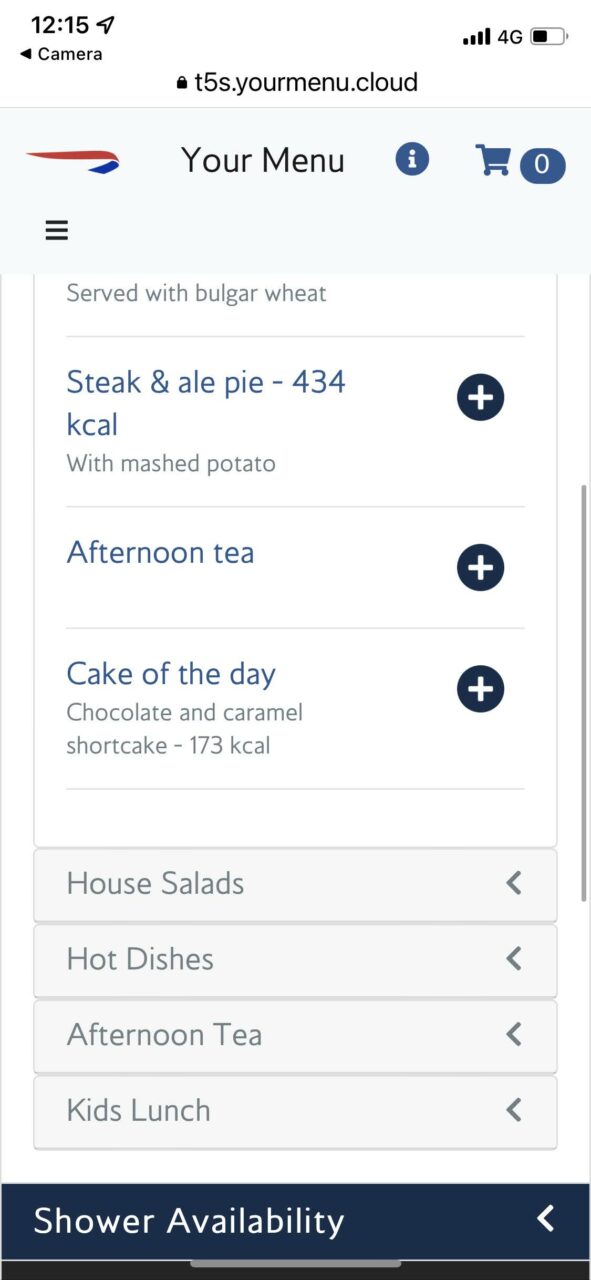Image resolution: width=591 pixels, height=1280 pixels.
Task: Tap the information circle icon
Action: point(412,159)
